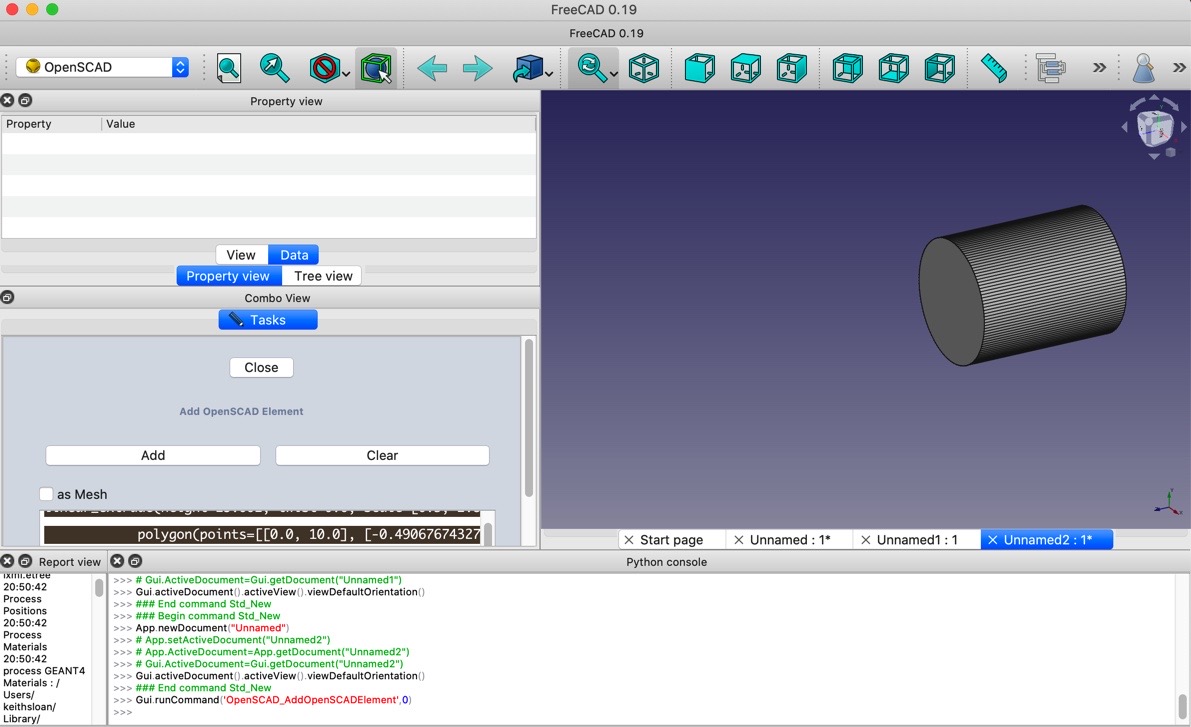Screen dimensions: 1191x727
Task: Click the Close button in Tasks panel
Action: pos(261,367)
